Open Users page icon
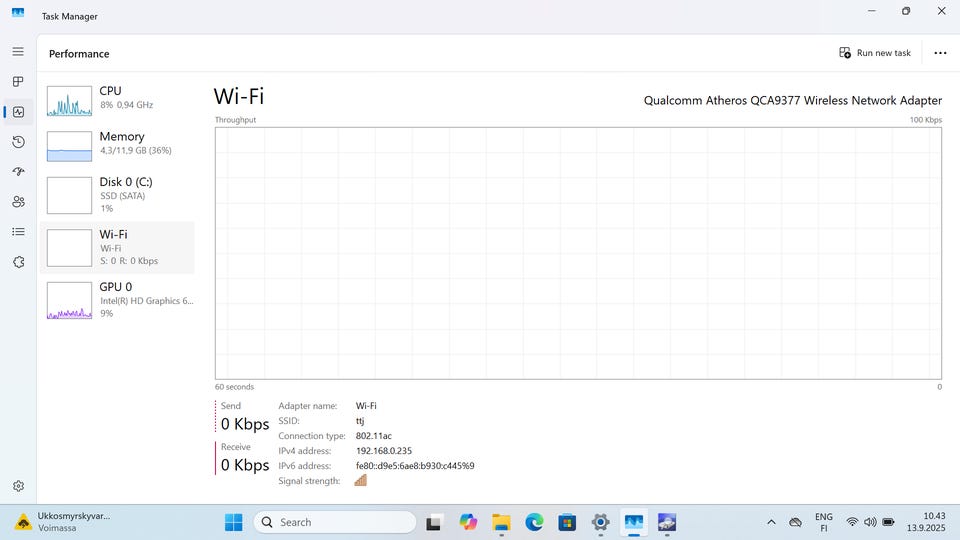The width and height of the screenshot is (960, 540). (x=18, y=201)
